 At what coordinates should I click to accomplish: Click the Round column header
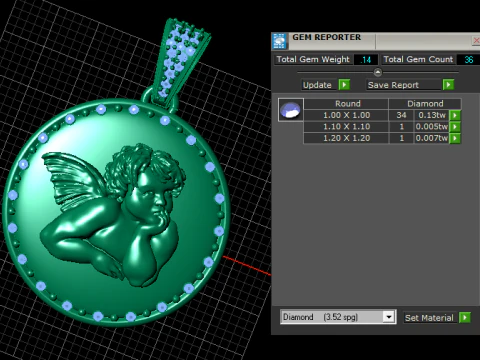[346, 104]
